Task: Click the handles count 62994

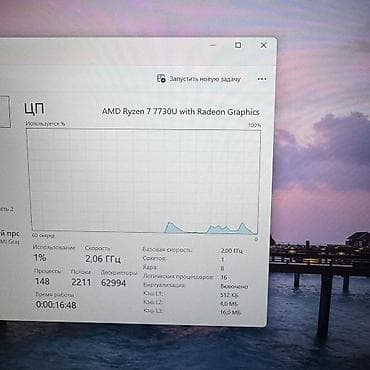Action: pos(113,283)
